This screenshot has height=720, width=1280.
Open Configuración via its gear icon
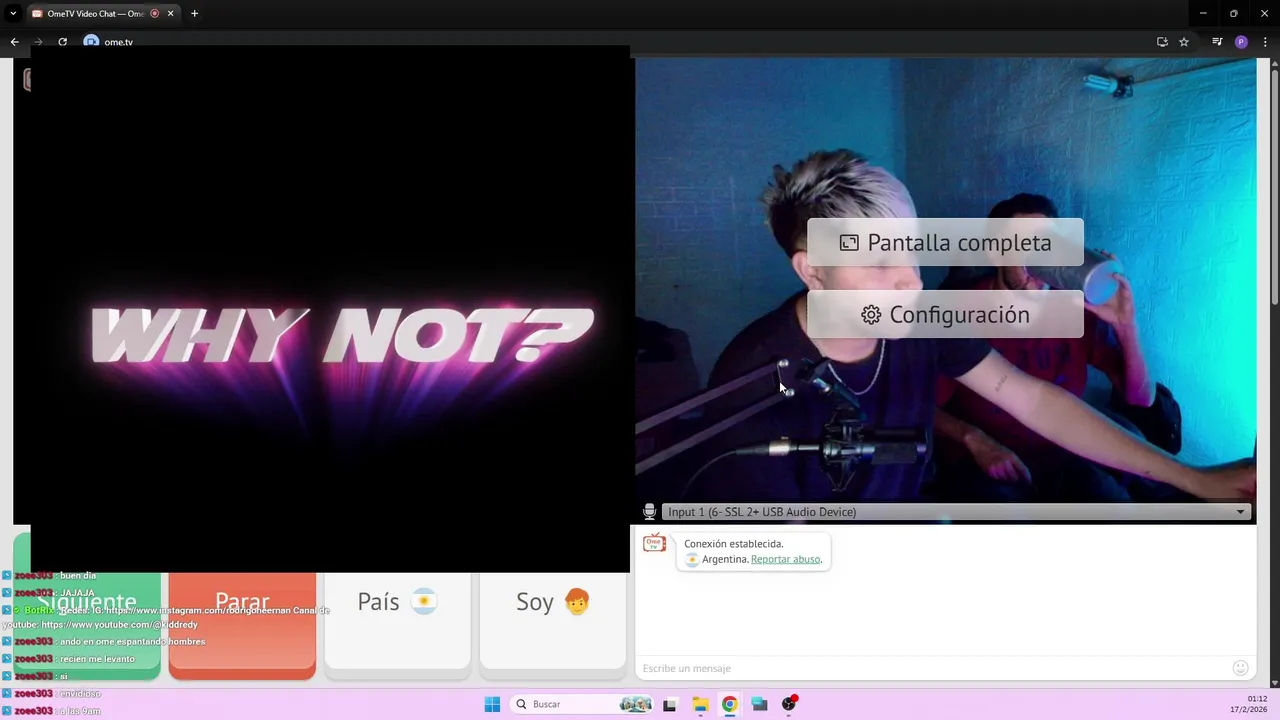click(x=871, y=315)
